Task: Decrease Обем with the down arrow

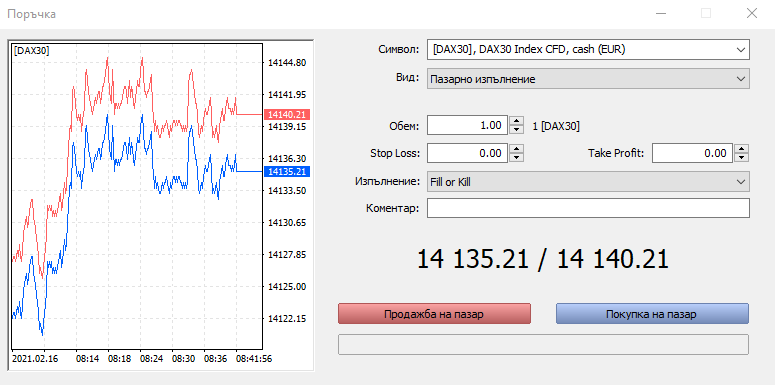Action: [x=516, y=129]
